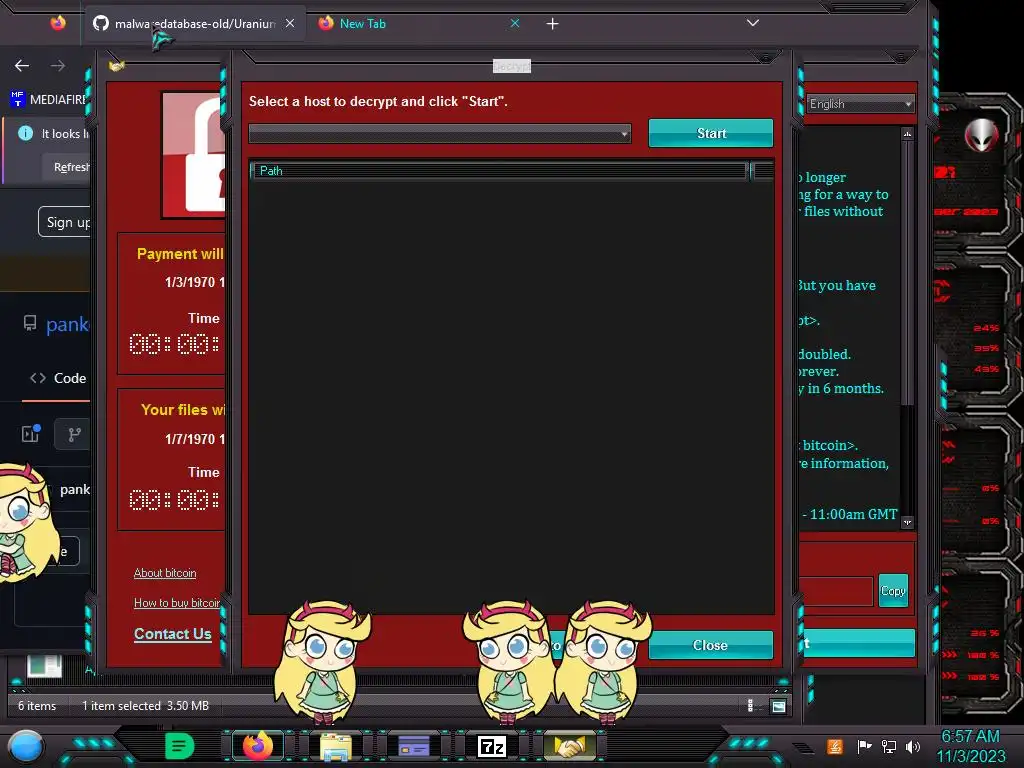The height and width of the screenshot is (768, 1024).
Task: Close the decrypt dialog
Action: [x=711, y=645]
